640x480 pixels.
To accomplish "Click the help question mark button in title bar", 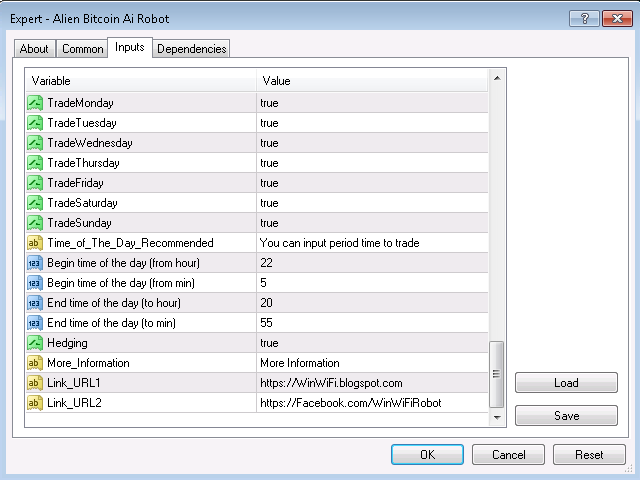I will (x=584, y=19).
